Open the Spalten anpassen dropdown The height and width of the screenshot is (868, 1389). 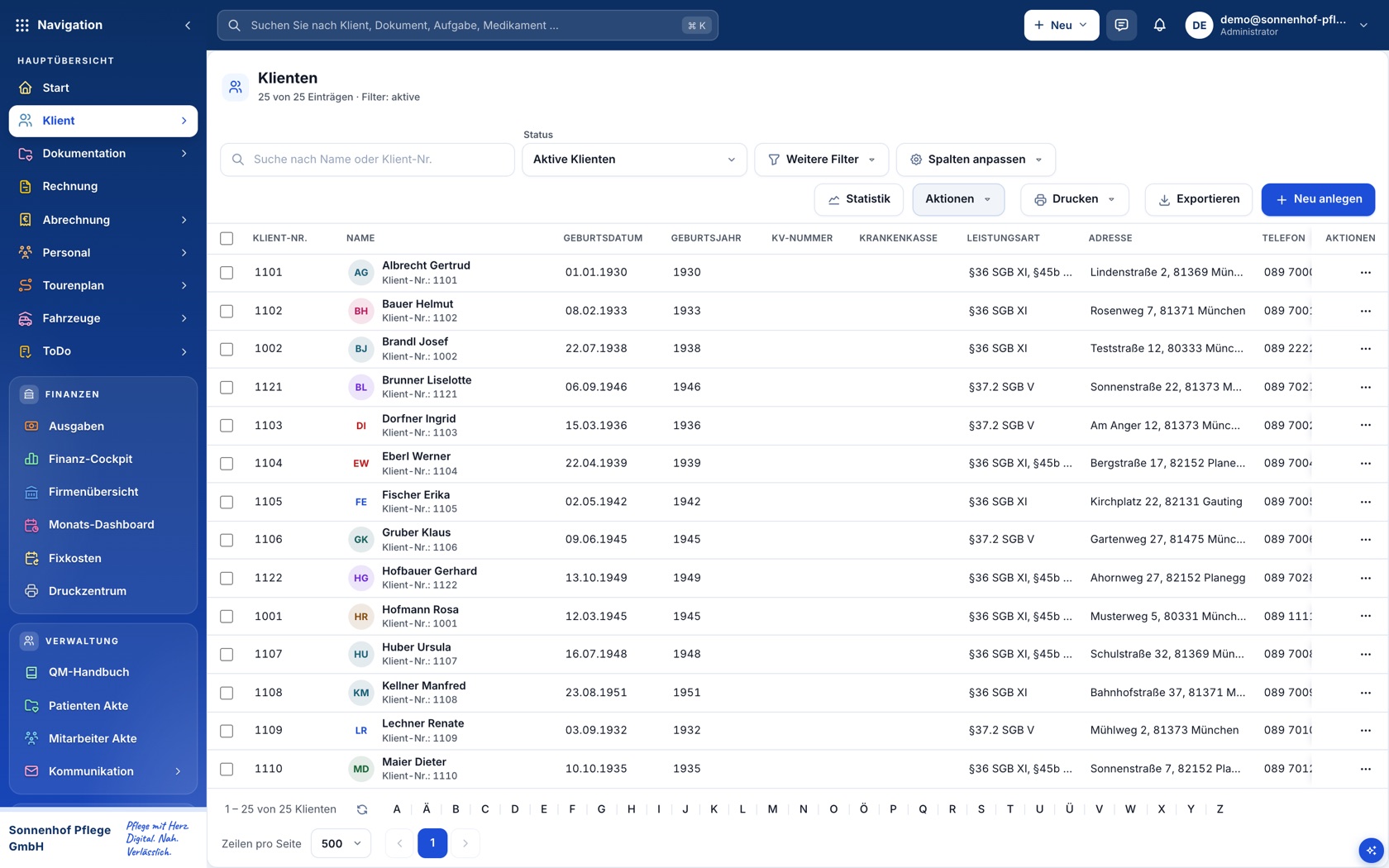976,160
